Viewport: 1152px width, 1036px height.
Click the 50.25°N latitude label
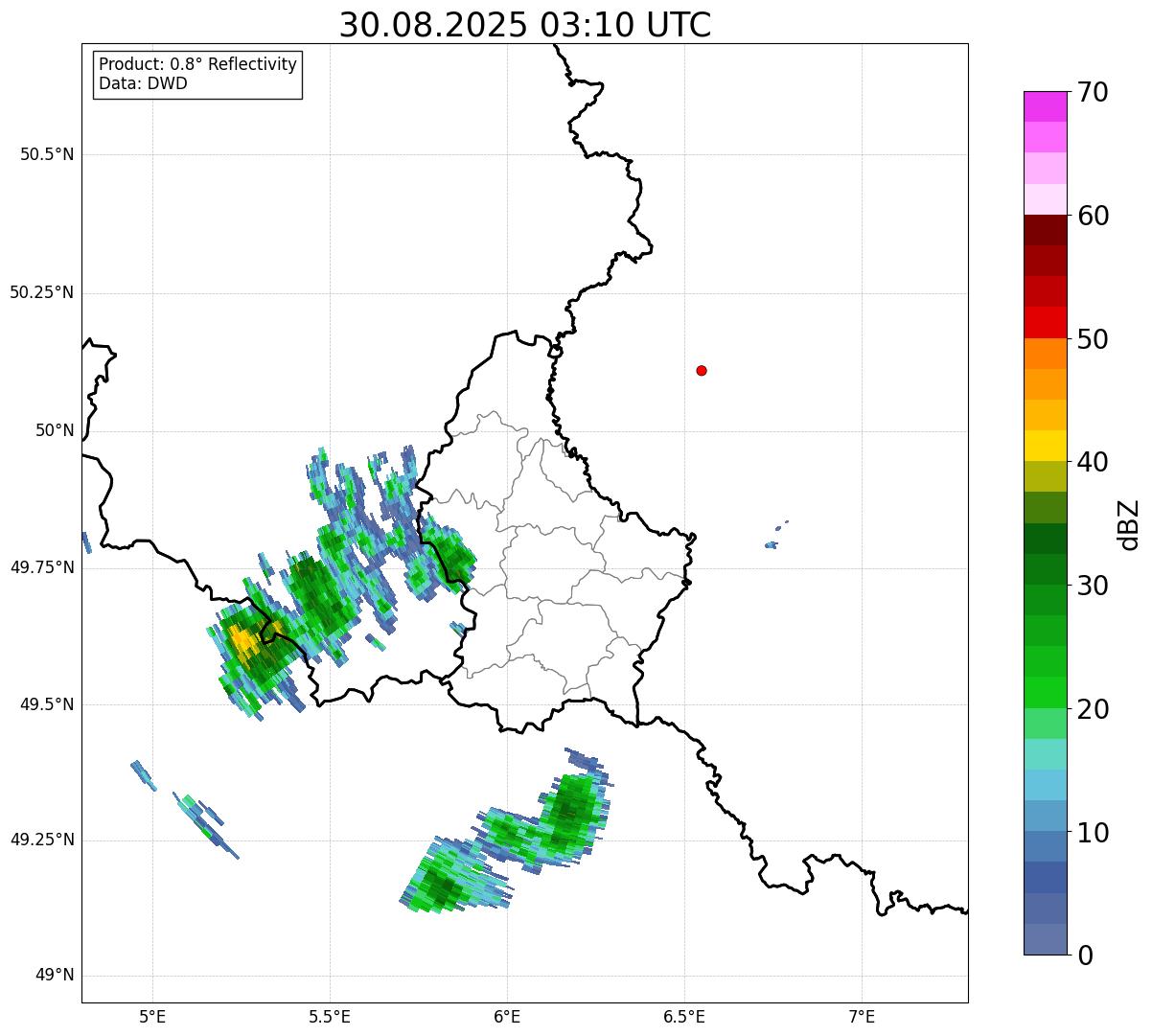pyautogui.click(x=42, y=292)
